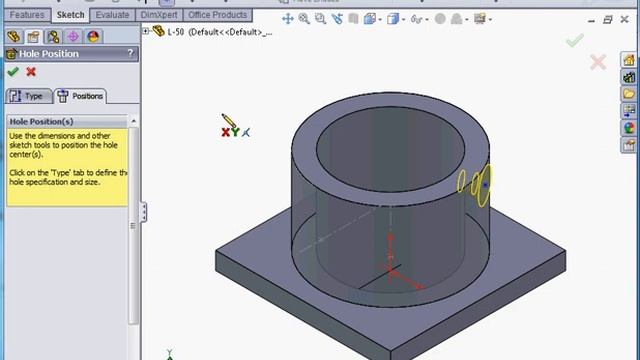Change the Display Style

pyautogui.click(x=393, y=19)
